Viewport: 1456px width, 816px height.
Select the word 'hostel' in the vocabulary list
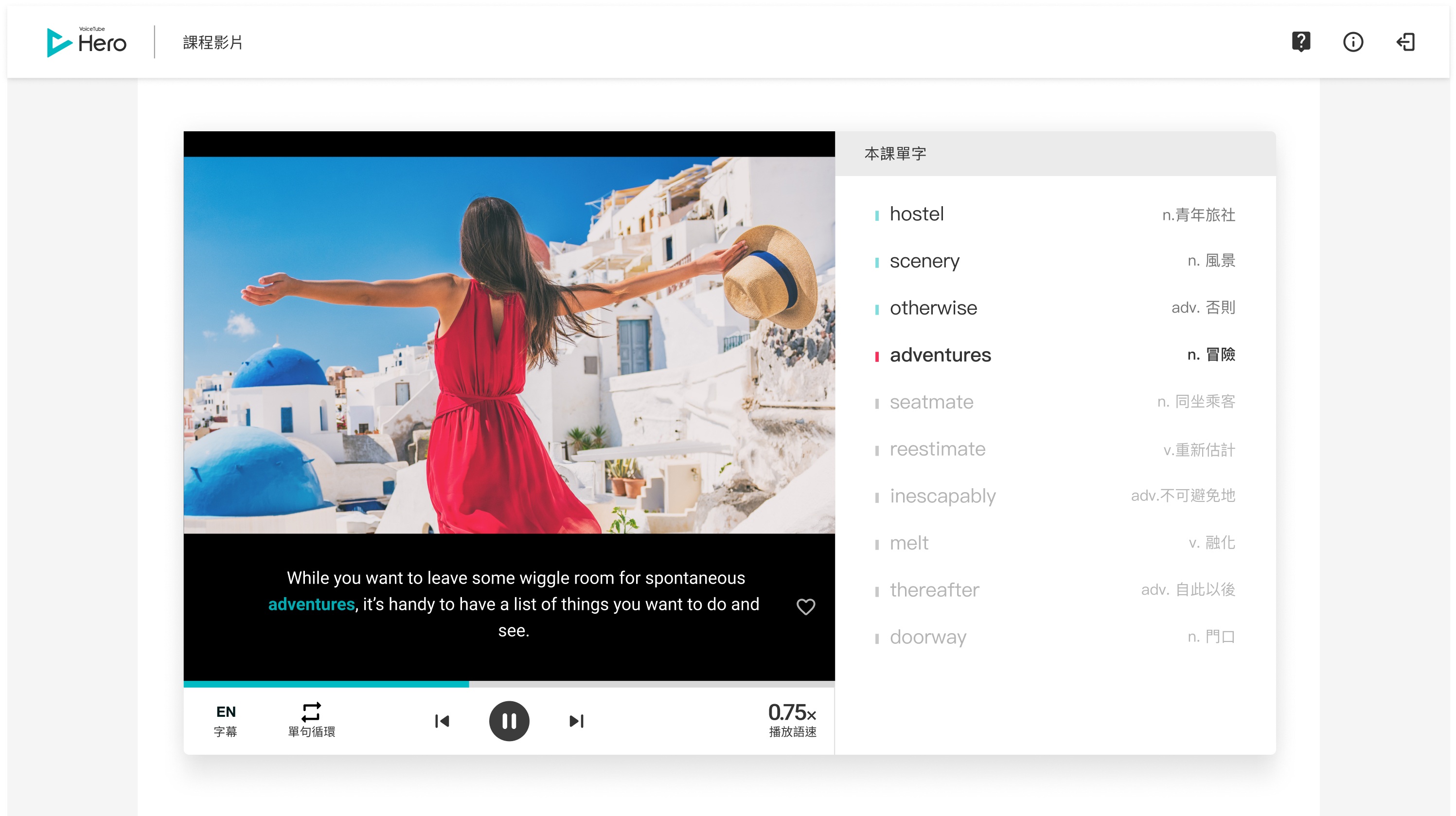(916, 214)
